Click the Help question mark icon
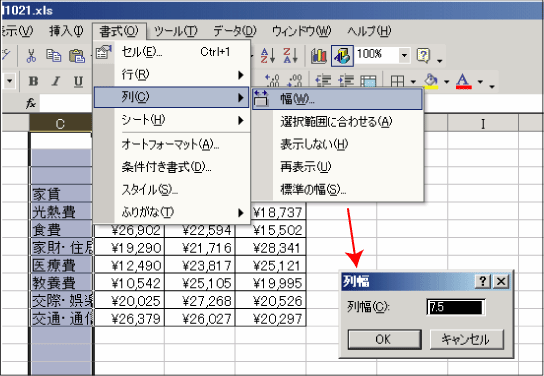This screenshot has height=376, width=544. tap(424, 55)
